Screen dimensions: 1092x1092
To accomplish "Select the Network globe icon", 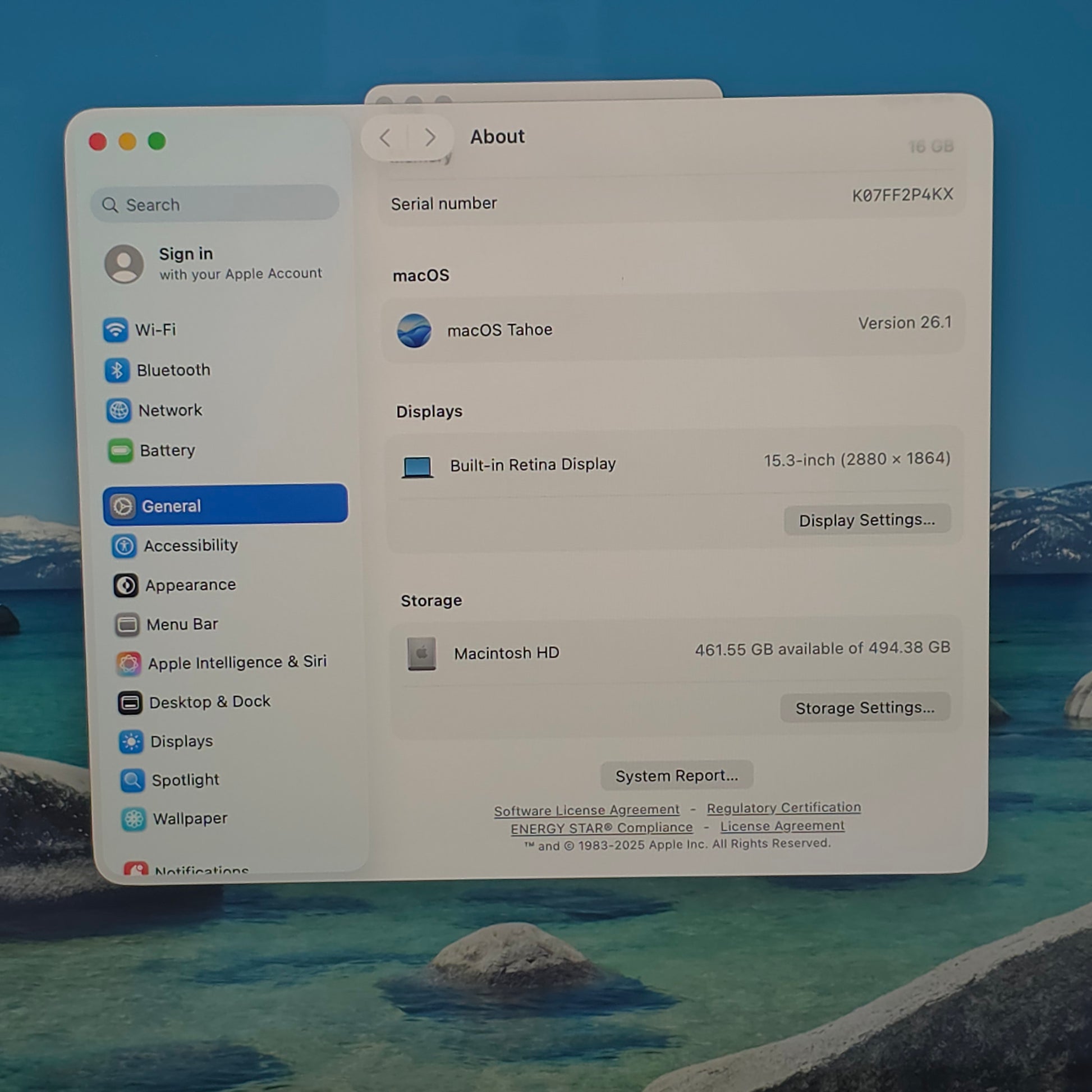I will coord(119,410).
